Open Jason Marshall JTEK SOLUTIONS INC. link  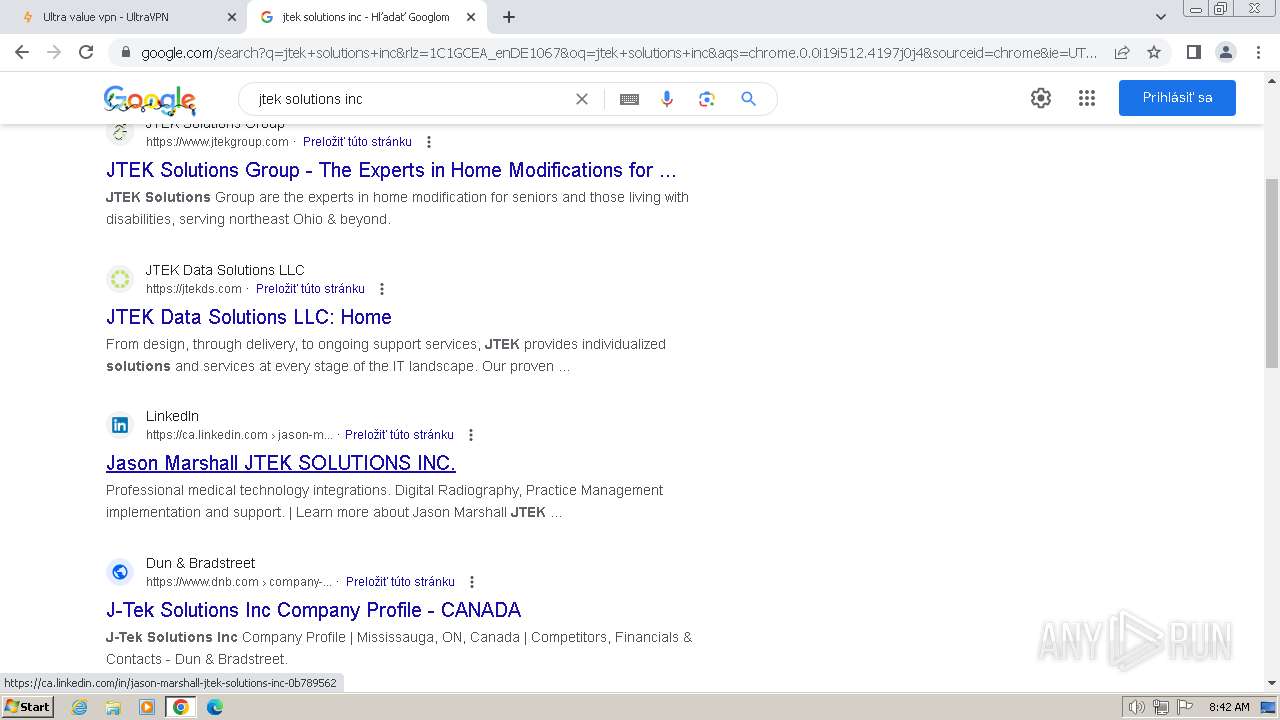281,463
